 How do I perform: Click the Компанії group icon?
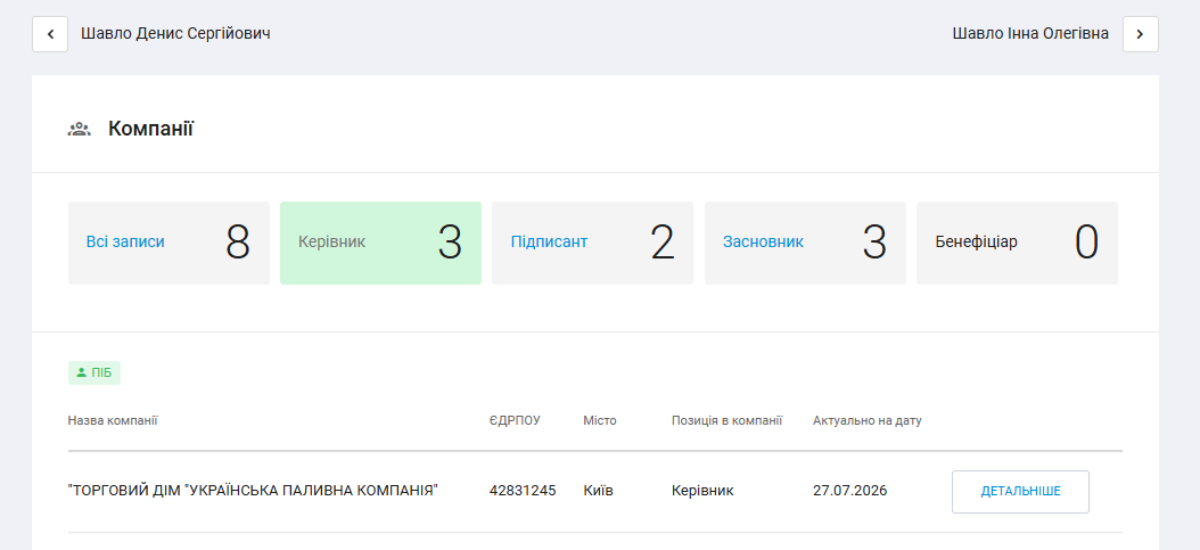click(x=79, y=129)
